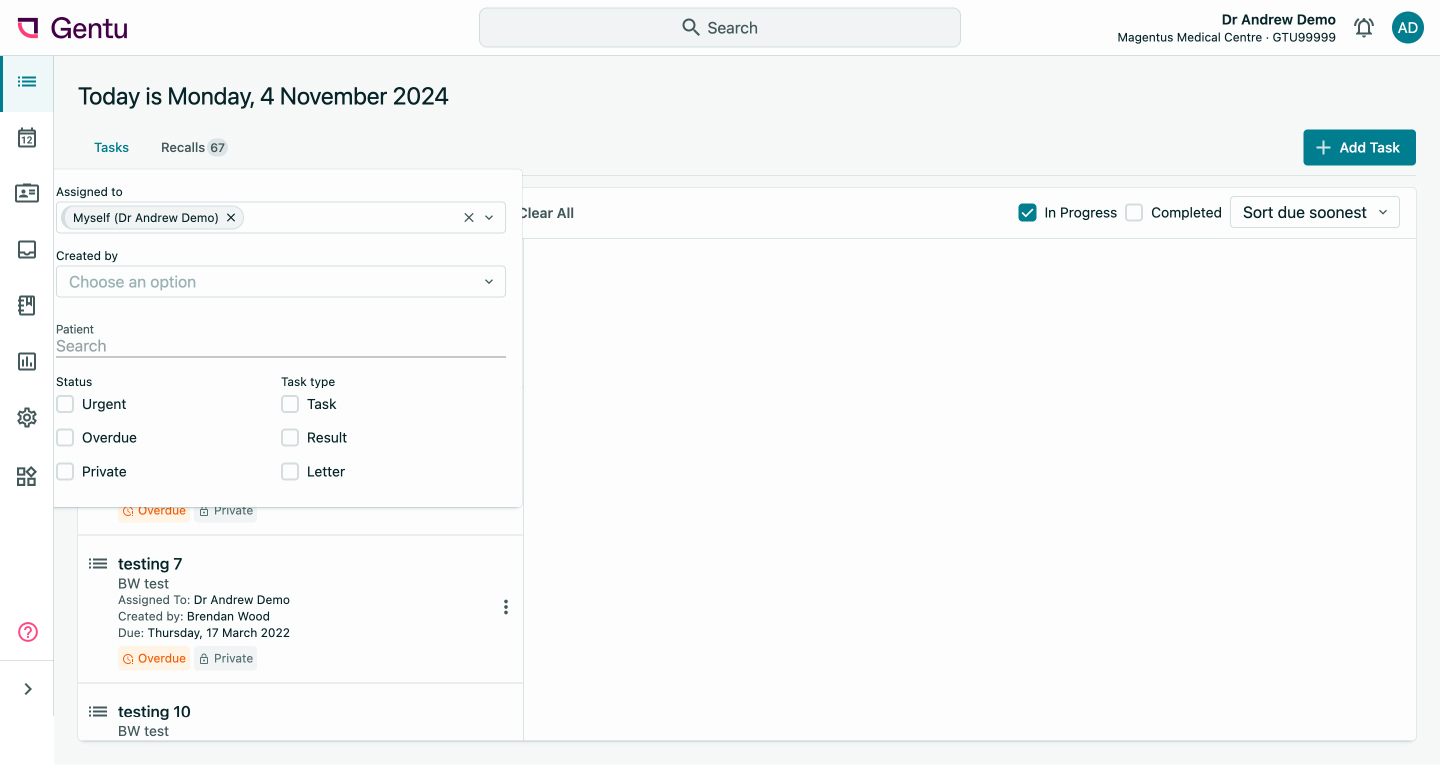The height and width of the screenshot is (765, 1440).
Task: Switch to the Recalls tab
Action: point(193,147)
